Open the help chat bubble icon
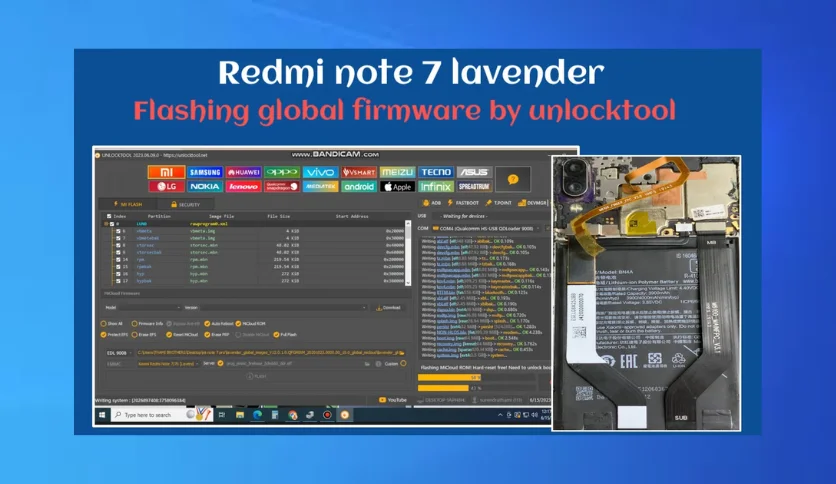836x484 pixels. click(513, 179)
